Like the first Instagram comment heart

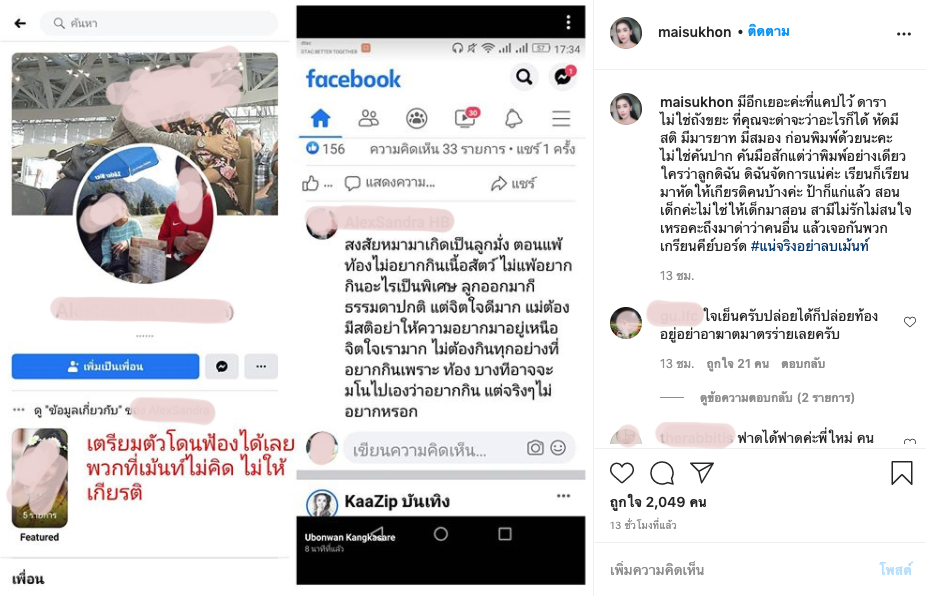909,322
